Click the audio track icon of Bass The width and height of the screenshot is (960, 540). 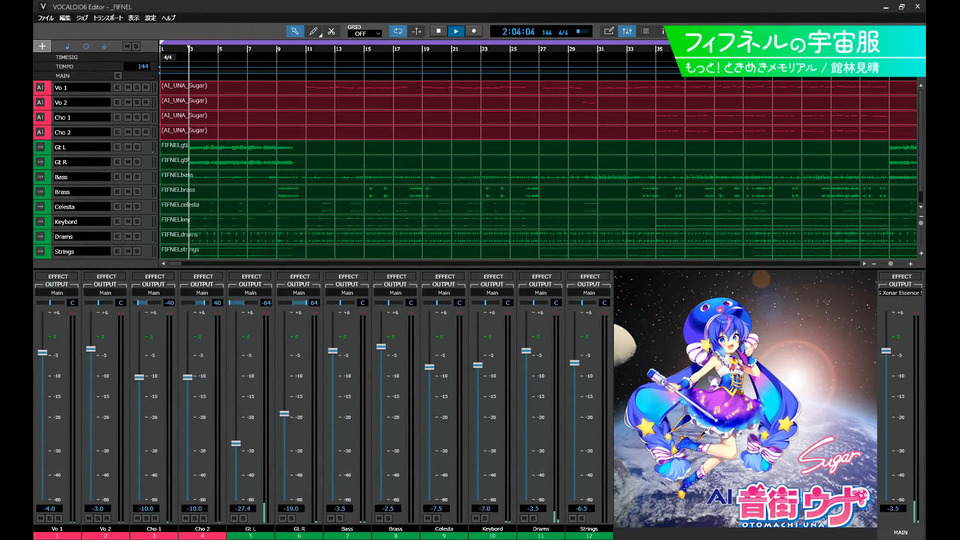[40, 177]
